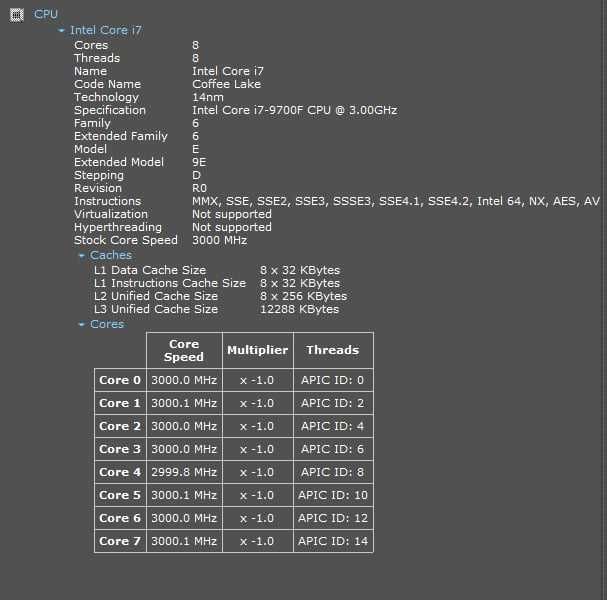Select the Core 7 row header
607x600 pixels.
pyautogui.click(x=120, y=541)
